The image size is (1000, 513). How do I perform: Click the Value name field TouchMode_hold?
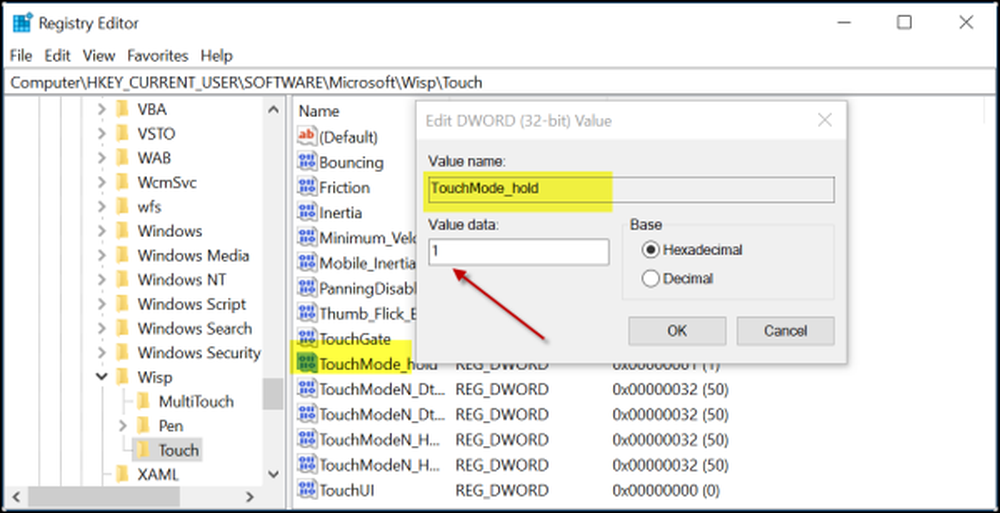[631, 190]
